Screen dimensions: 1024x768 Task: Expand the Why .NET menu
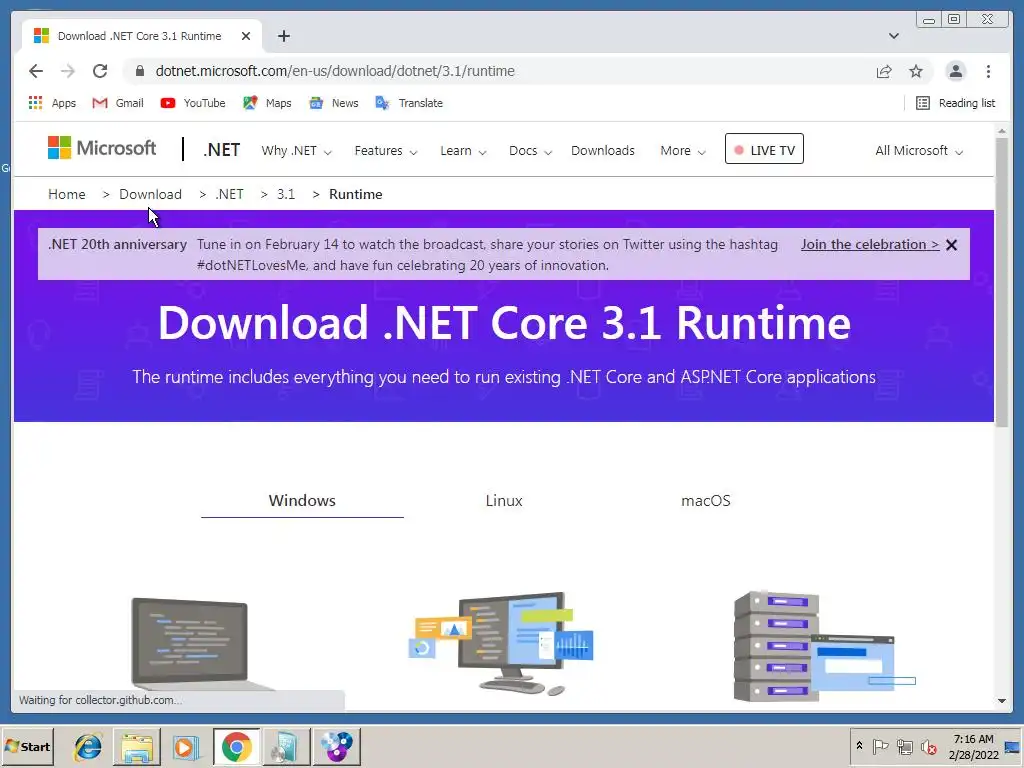point(296,151)
